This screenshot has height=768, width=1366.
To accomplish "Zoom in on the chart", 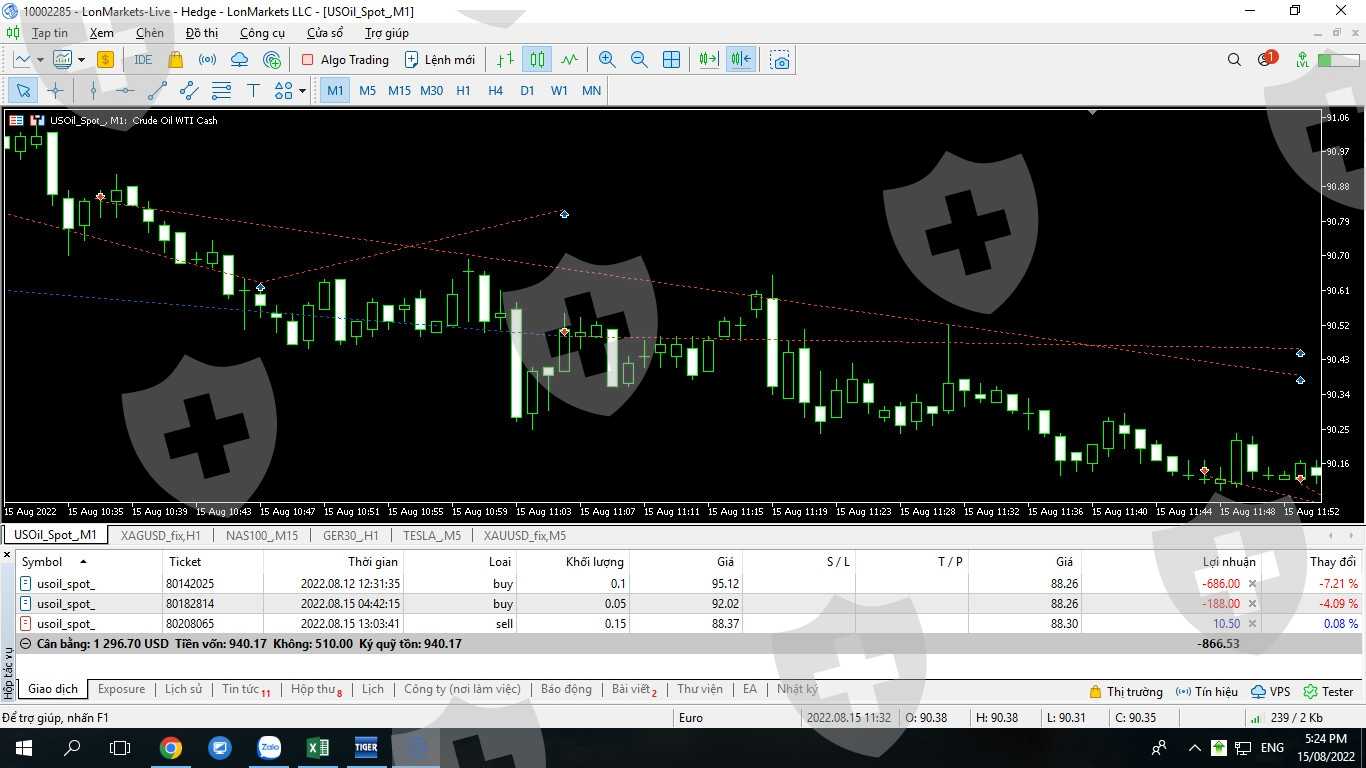I will click(607, 60).
